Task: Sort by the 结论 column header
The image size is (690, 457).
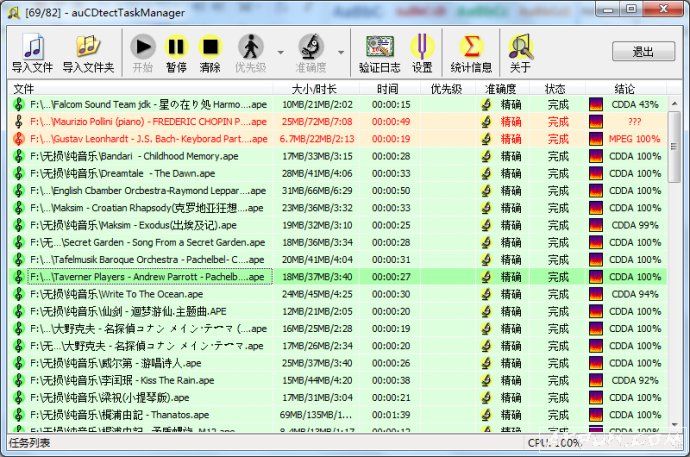Action: point(625,88)
